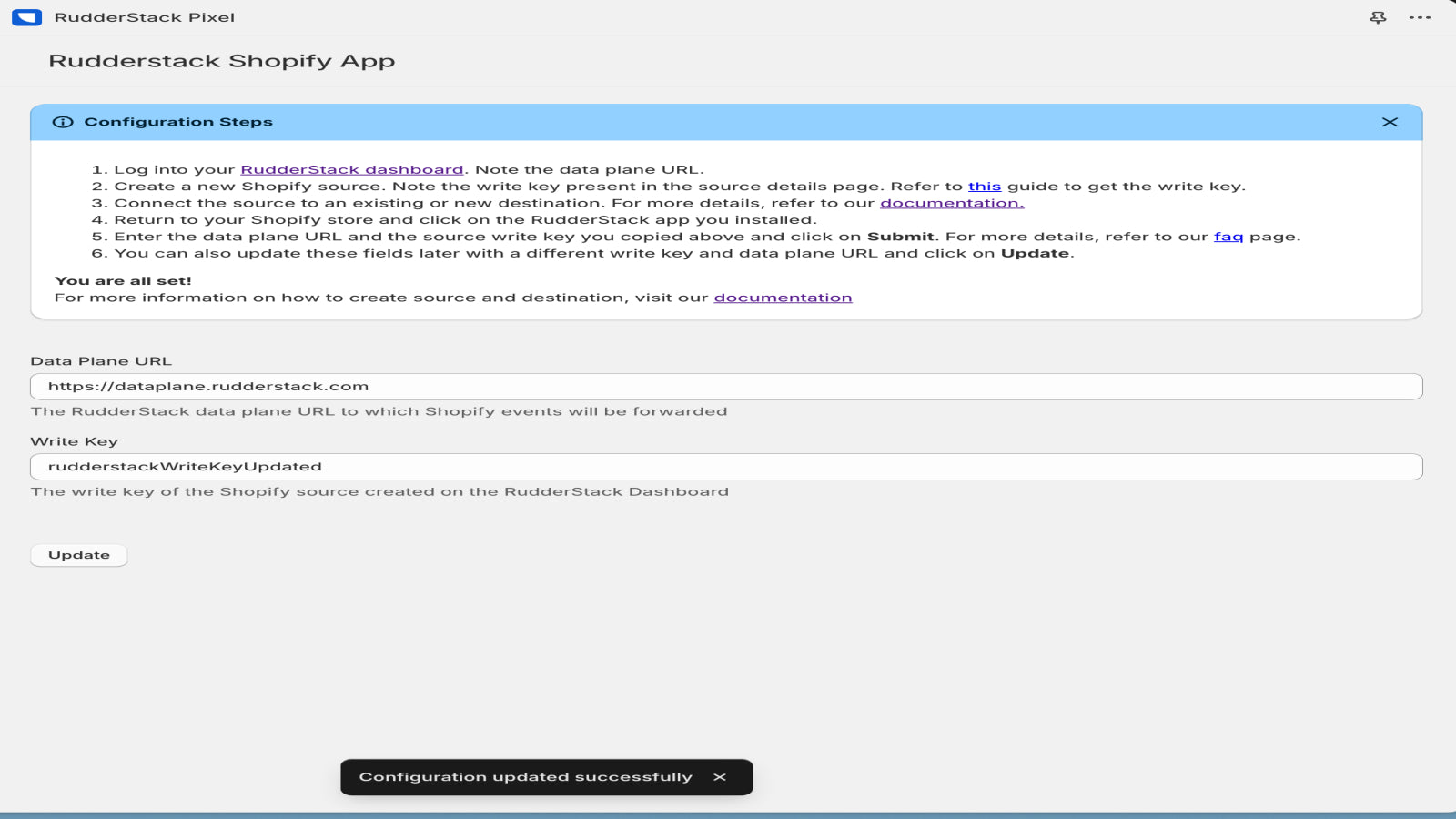Open the ellipsis overflow menu
Screen dimensions: 1456x819
pos(1421,17)
